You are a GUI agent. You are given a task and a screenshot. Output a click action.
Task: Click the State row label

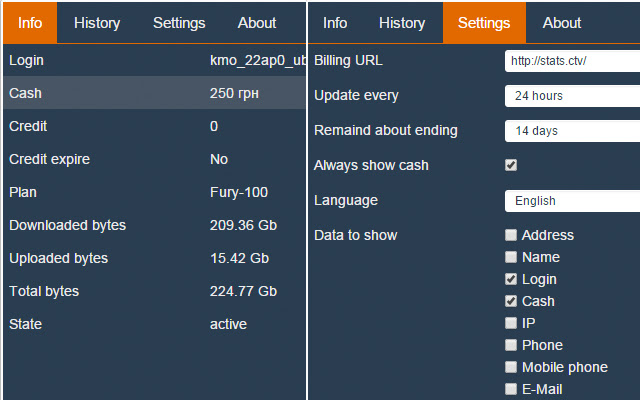[x=25, y=324]
